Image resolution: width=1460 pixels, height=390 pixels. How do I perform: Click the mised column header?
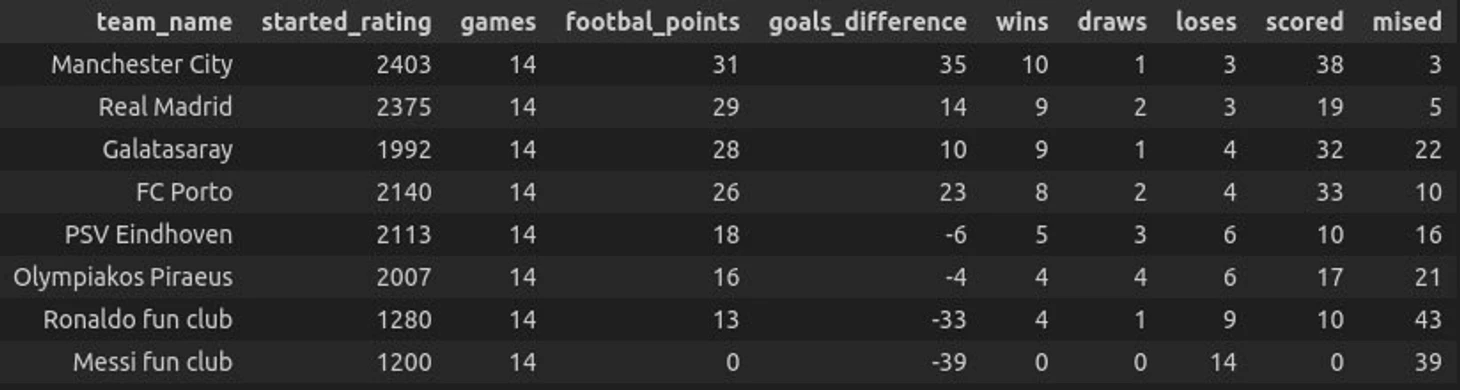[x=1407, y=22]
